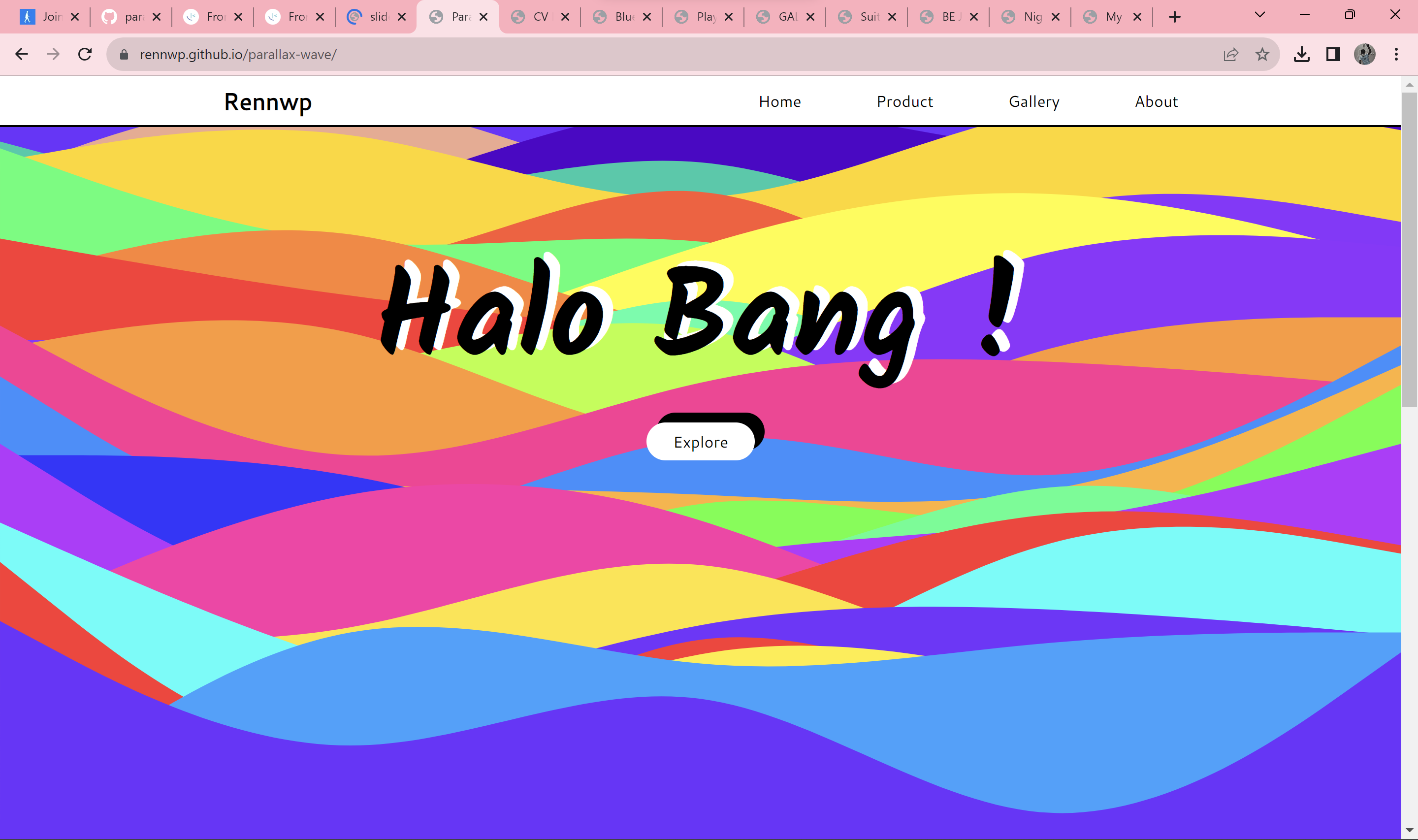This screenshot has width=1418, height=840.
Task: Click the share page icon in the address bar
Action: coord(1231,54)
